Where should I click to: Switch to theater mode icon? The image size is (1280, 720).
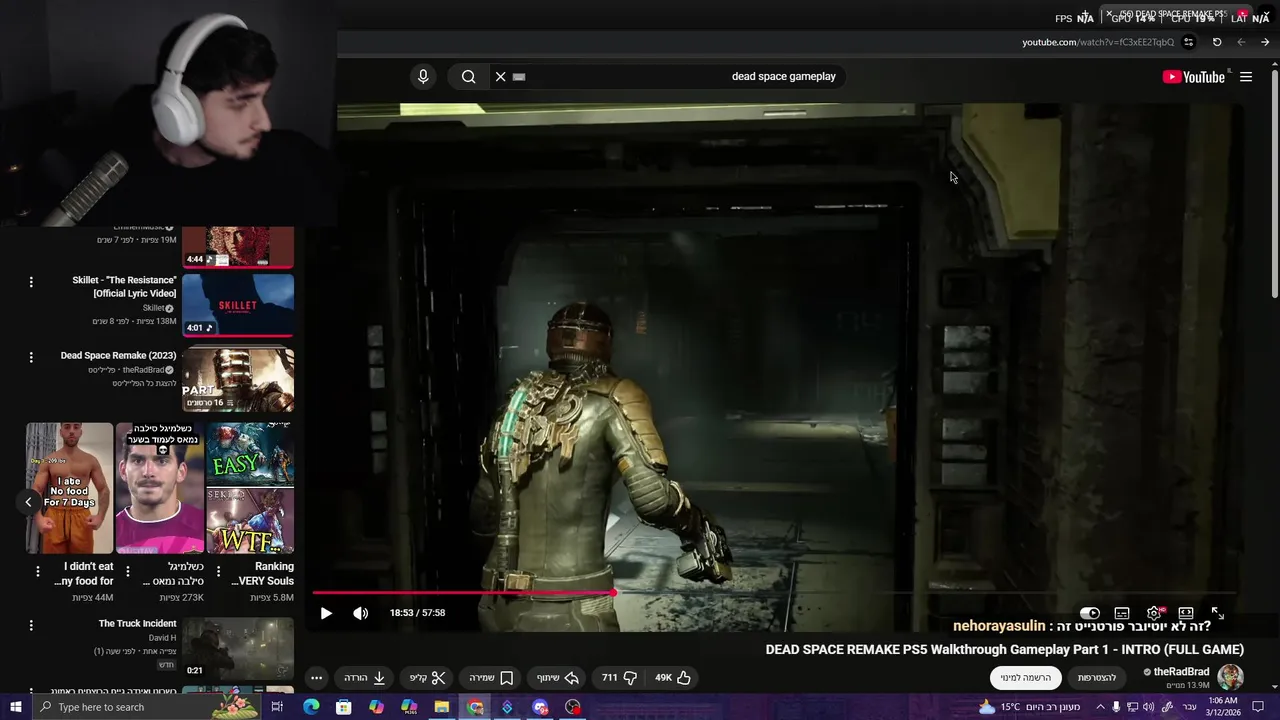1186,613
